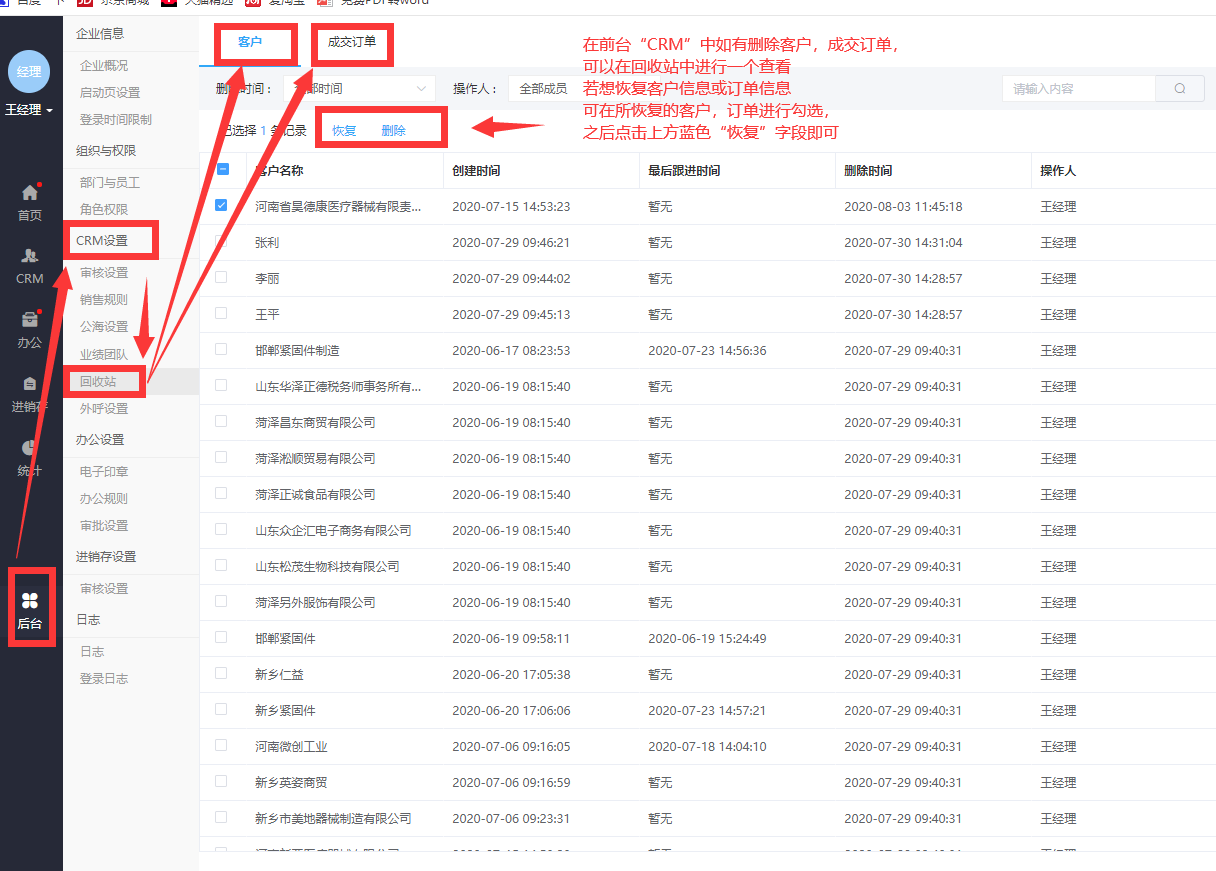The image size is (1216, 871).
Task: Open the 删除时间 filter dropdown
Action: point(360,88)
